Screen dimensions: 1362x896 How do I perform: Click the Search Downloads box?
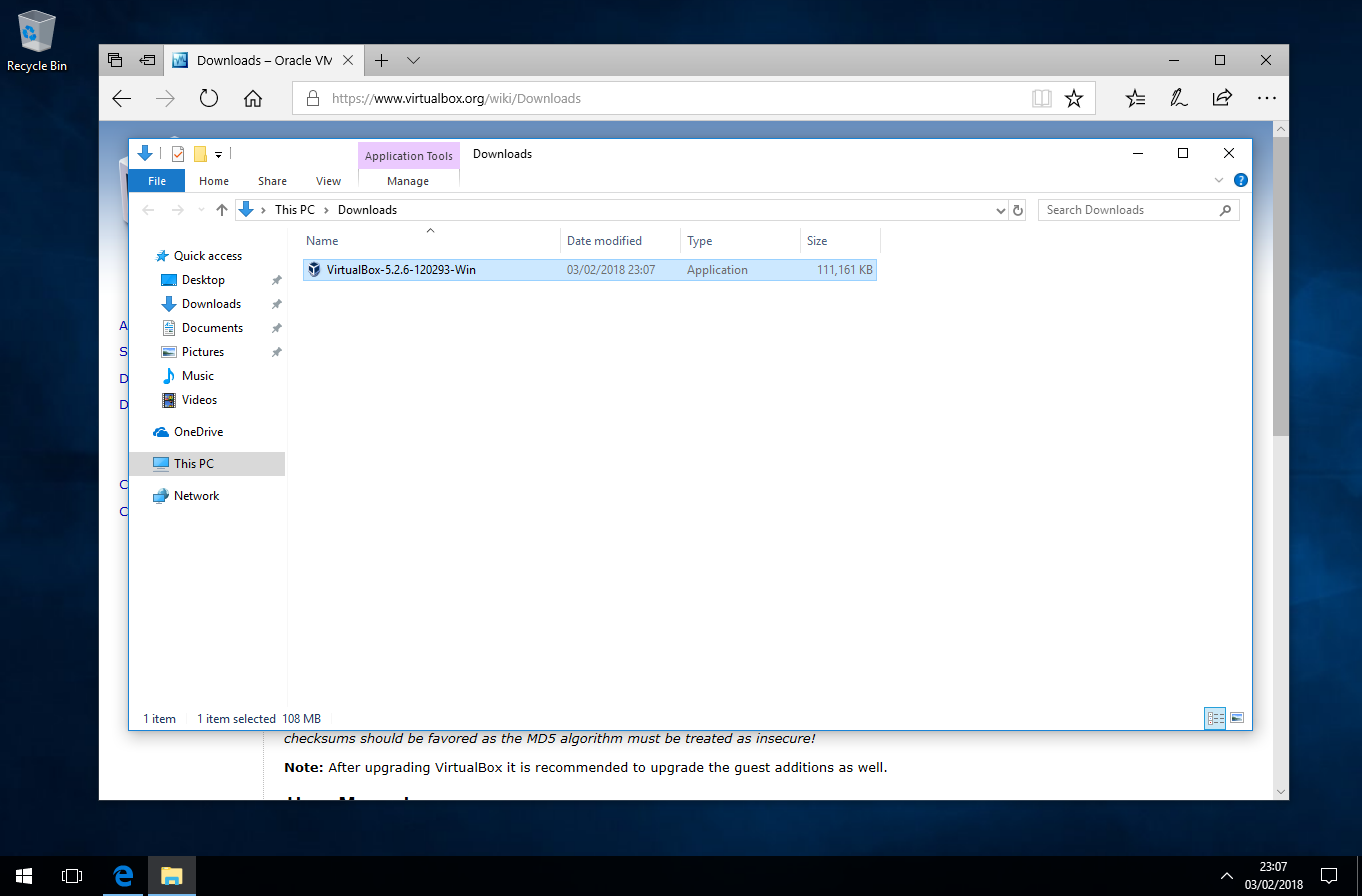[x=1139, y=210]
